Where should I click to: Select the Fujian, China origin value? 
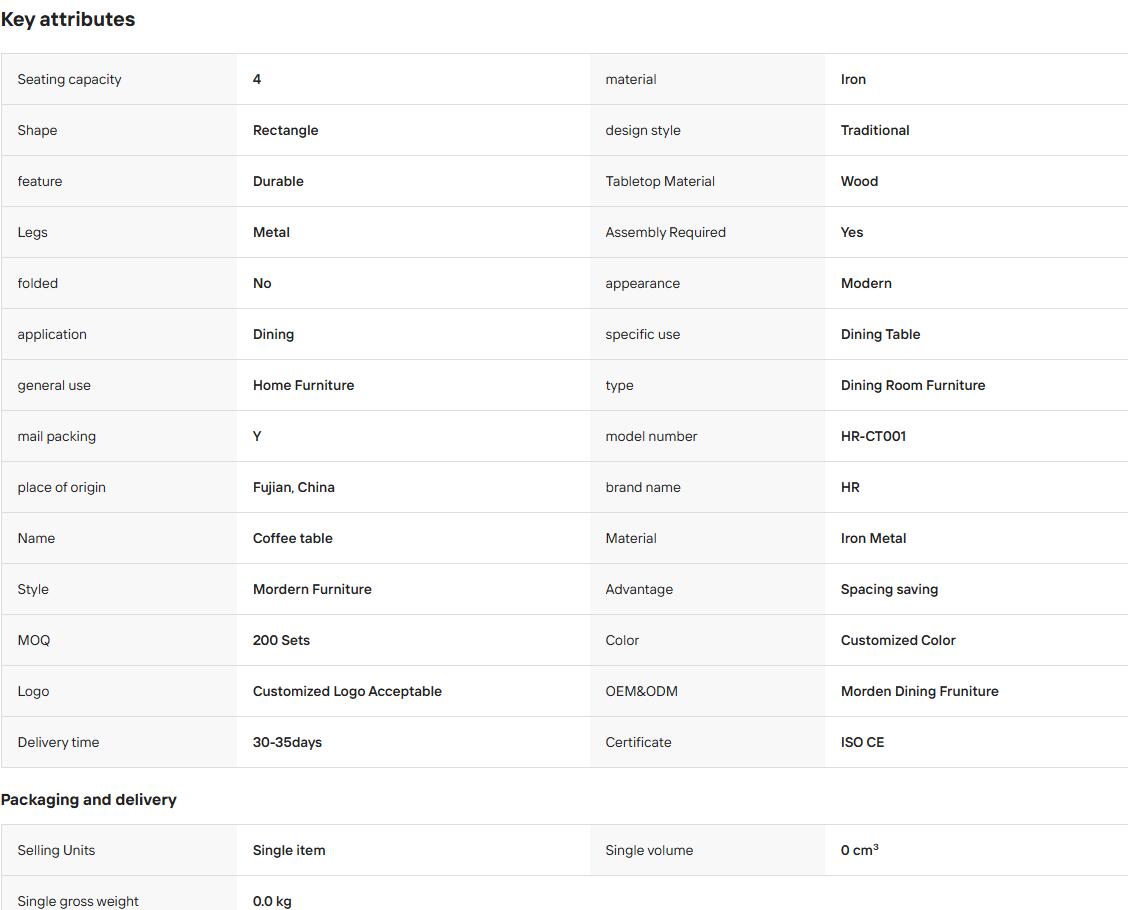294,487
